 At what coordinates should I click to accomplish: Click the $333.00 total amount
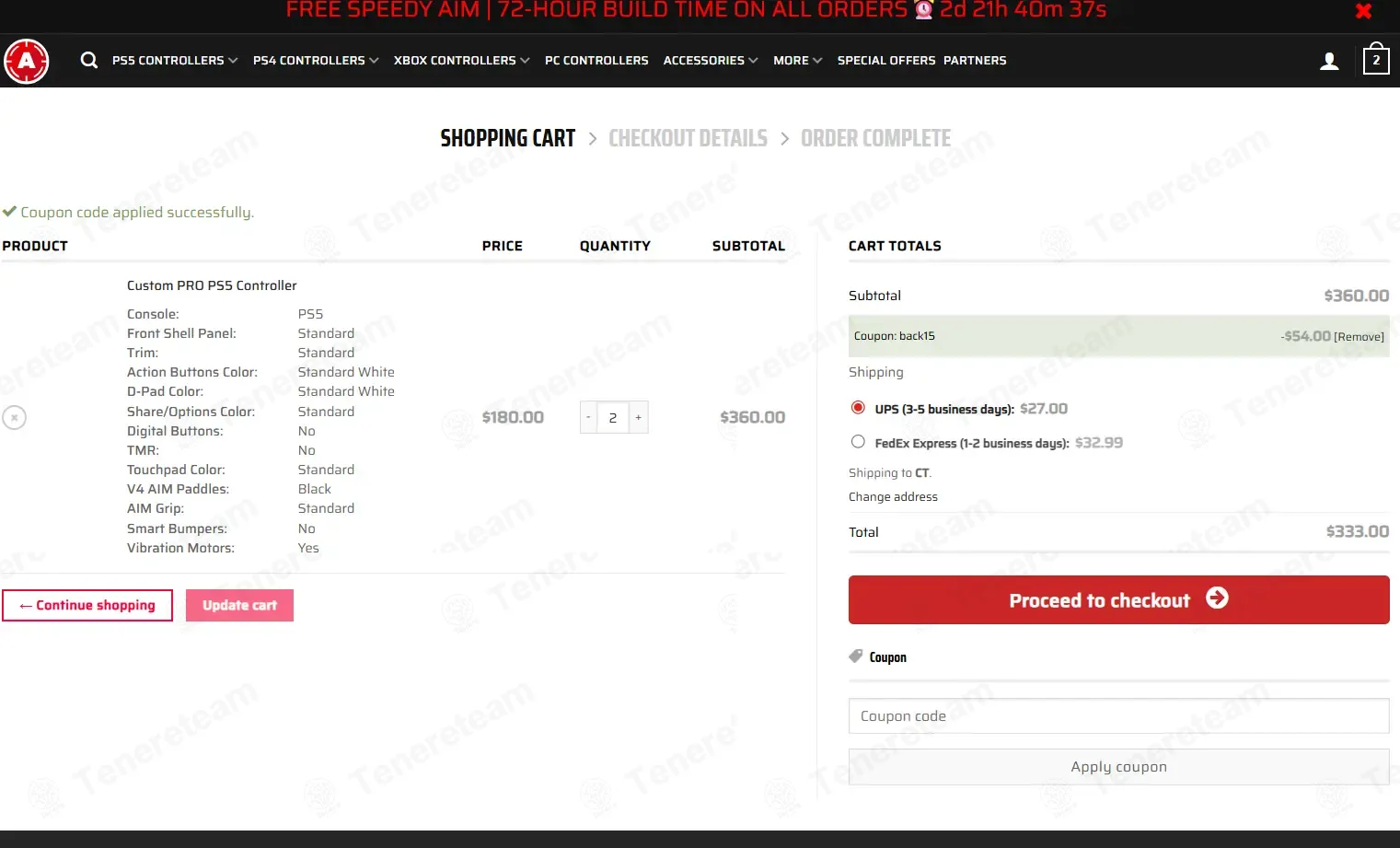click(1358, 531)
